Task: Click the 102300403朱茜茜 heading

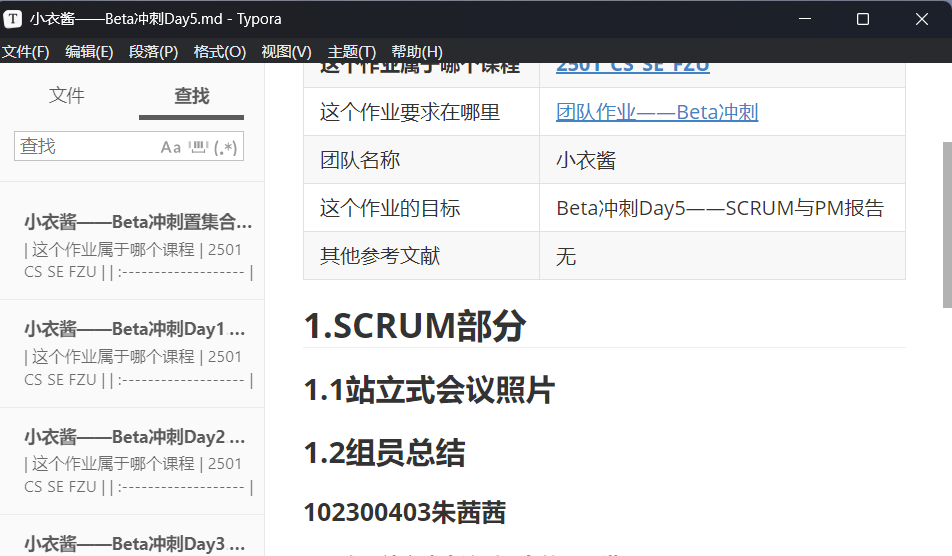Action: [404, 512]
